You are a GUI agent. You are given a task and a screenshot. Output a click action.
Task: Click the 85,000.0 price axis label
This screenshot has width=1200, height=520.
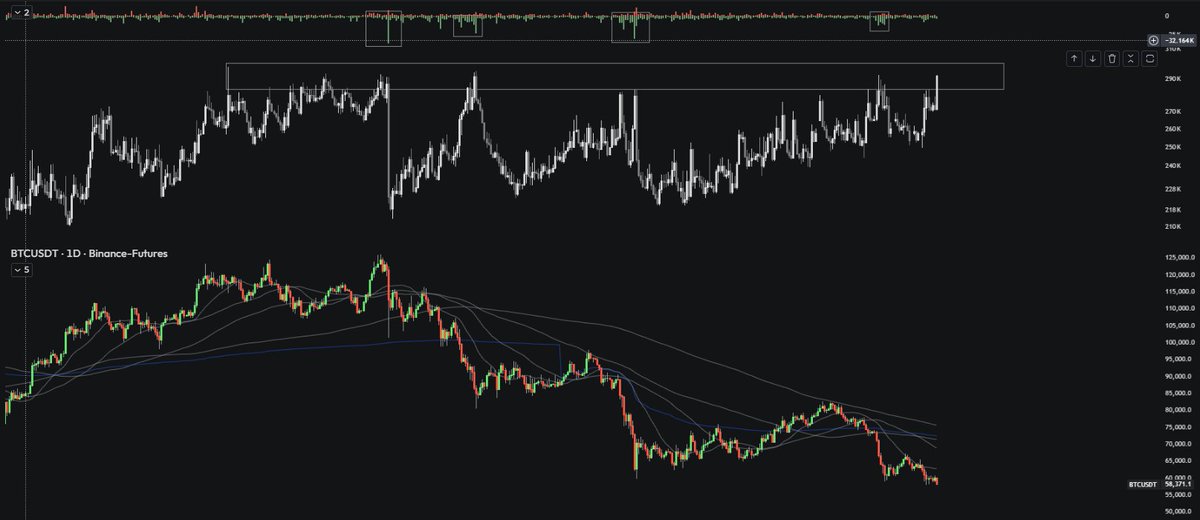1179,393
